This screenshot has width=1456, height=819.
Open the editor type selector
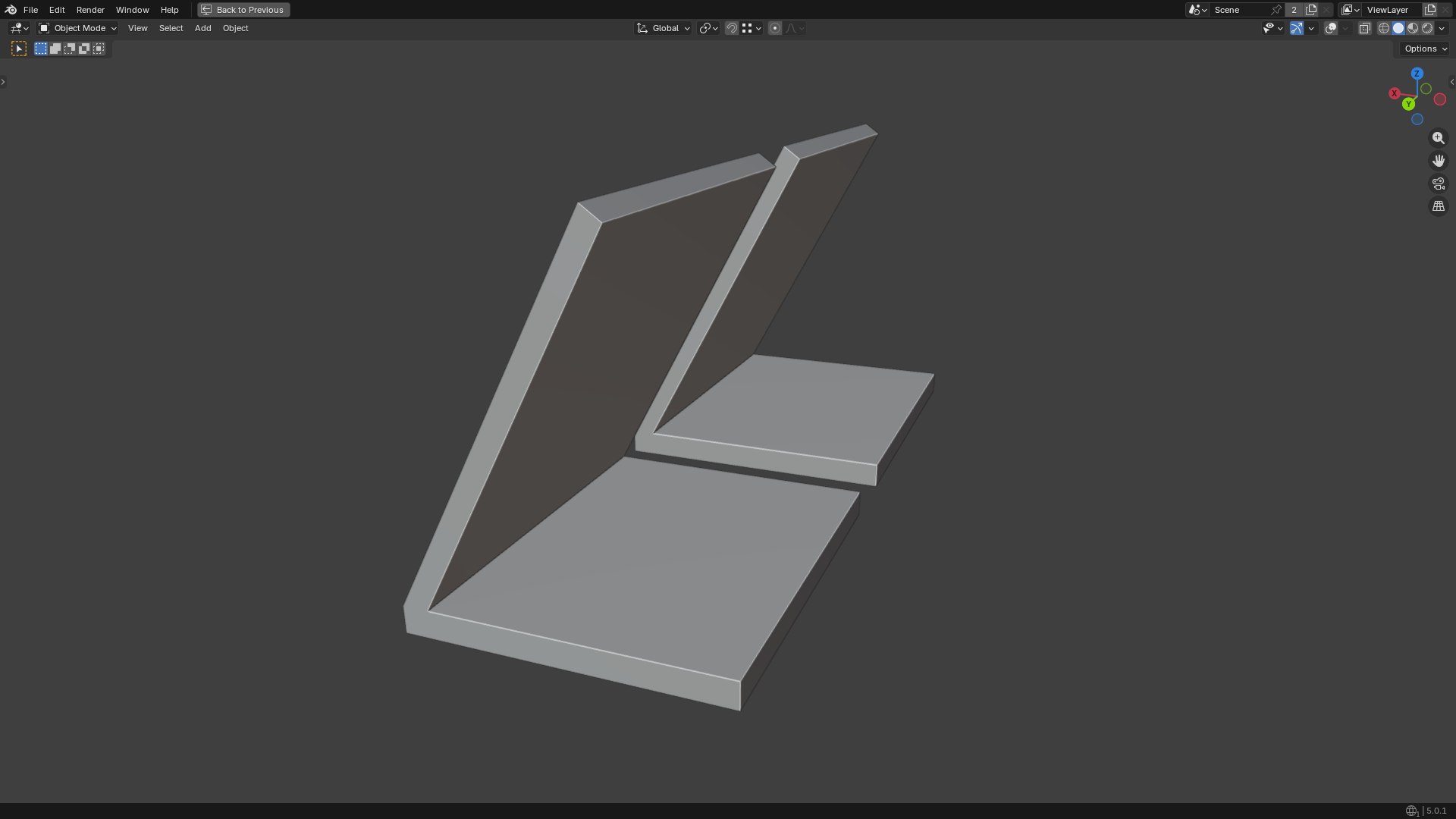19,28
